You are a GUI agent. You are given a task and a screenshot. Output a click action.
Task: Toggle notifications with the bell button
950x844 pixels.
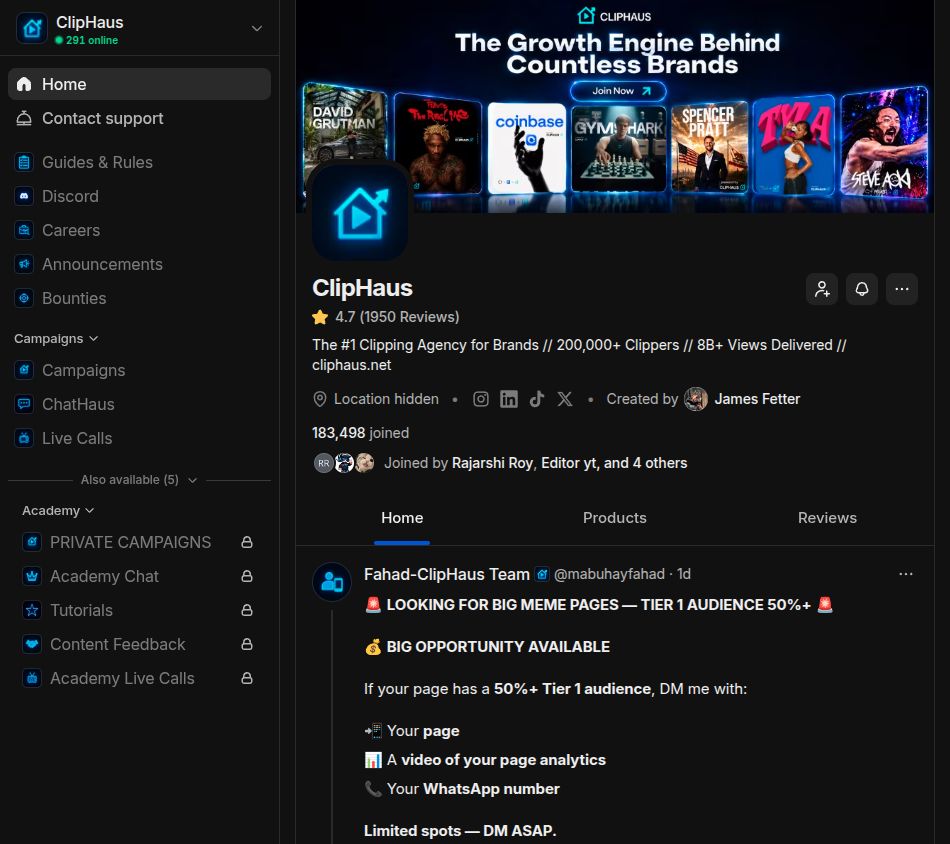click(x=862, y=289)
